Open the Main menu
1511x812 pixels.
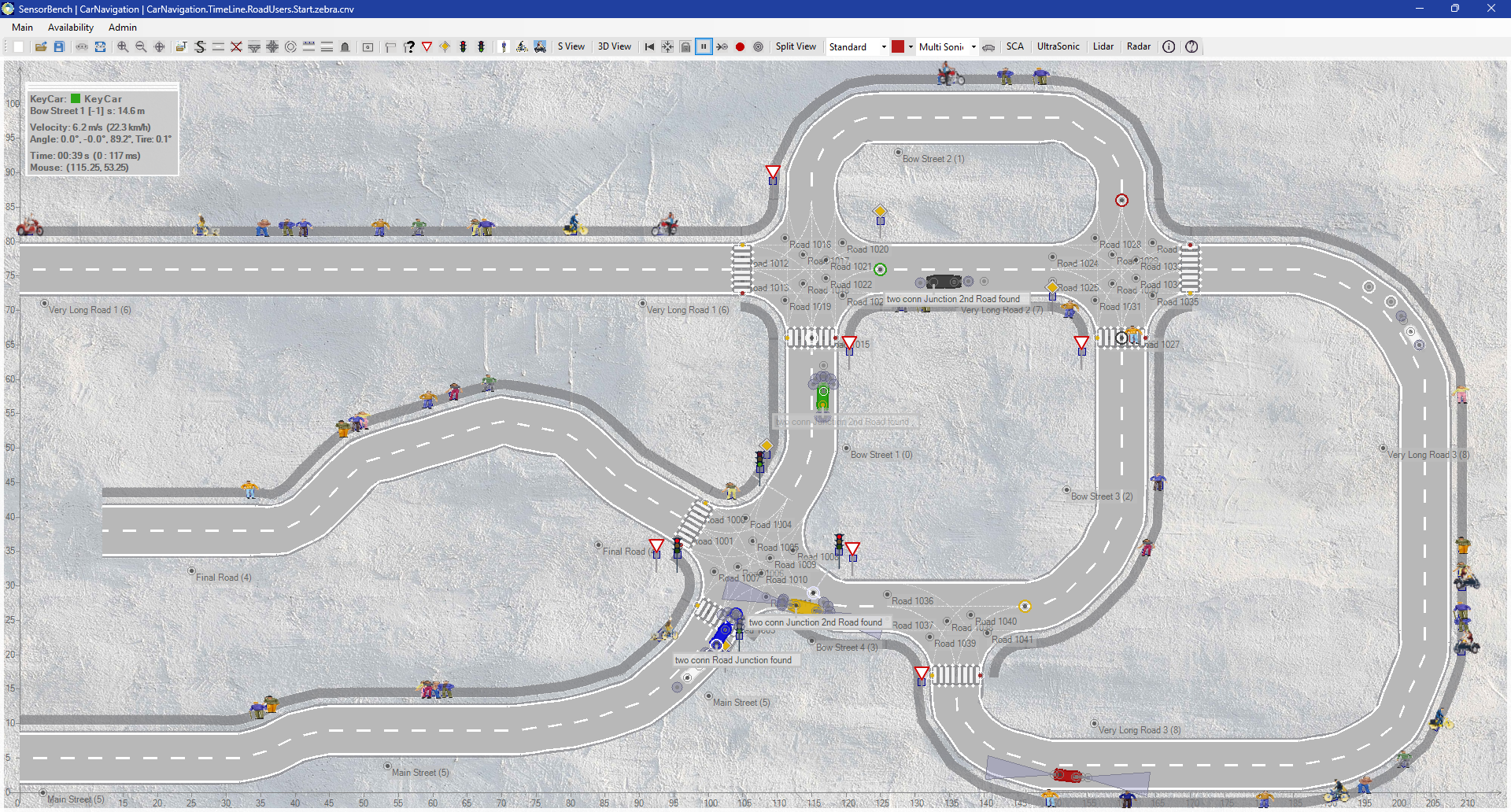pos(22,27)
